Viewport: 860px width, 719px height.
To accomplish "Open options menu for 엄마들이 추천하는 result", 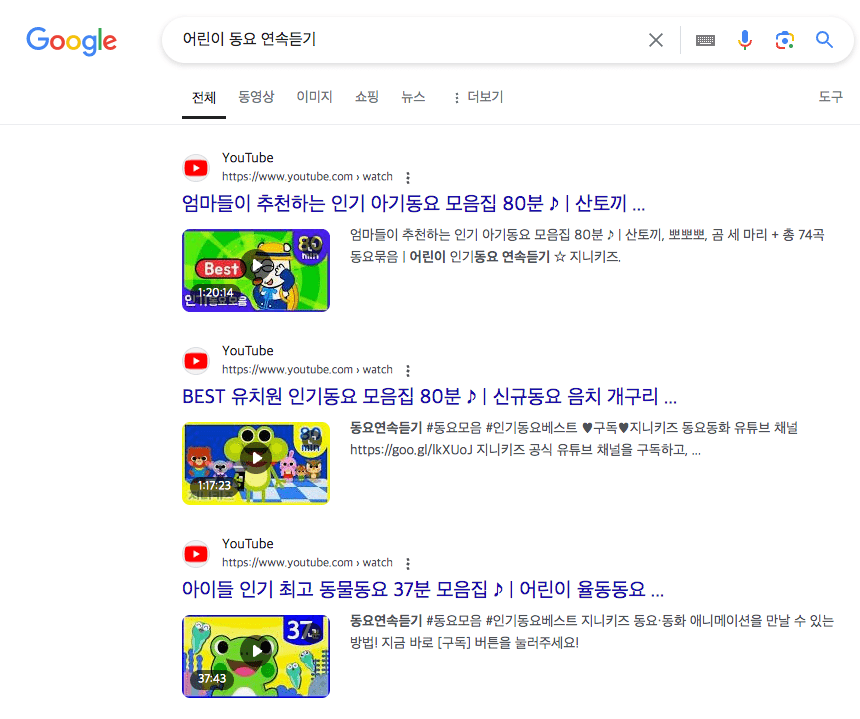I will 408,177.
